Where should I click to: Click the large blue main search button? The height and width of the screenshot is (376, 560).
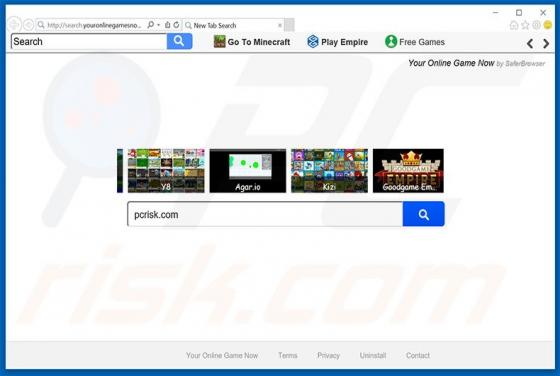point(424,214)
